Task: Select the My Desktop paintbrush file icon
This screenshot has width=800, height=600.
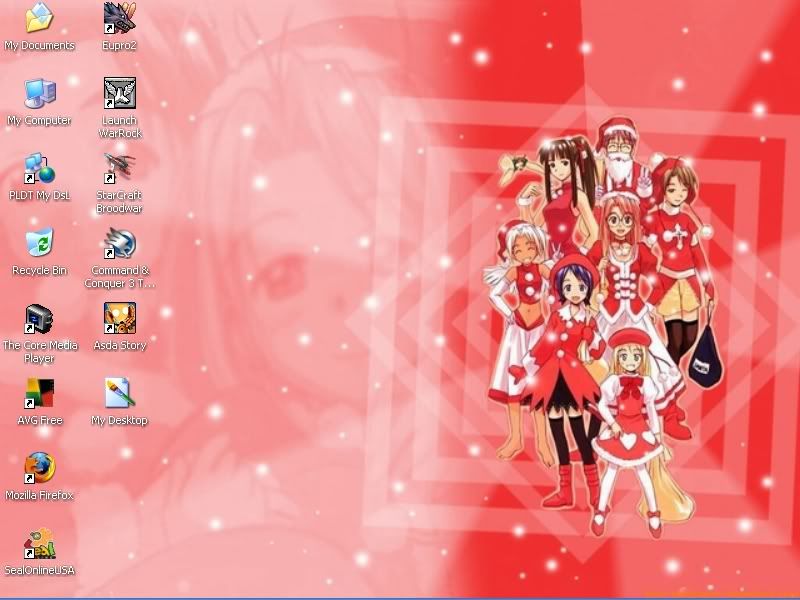Action: tap(119, 394)
